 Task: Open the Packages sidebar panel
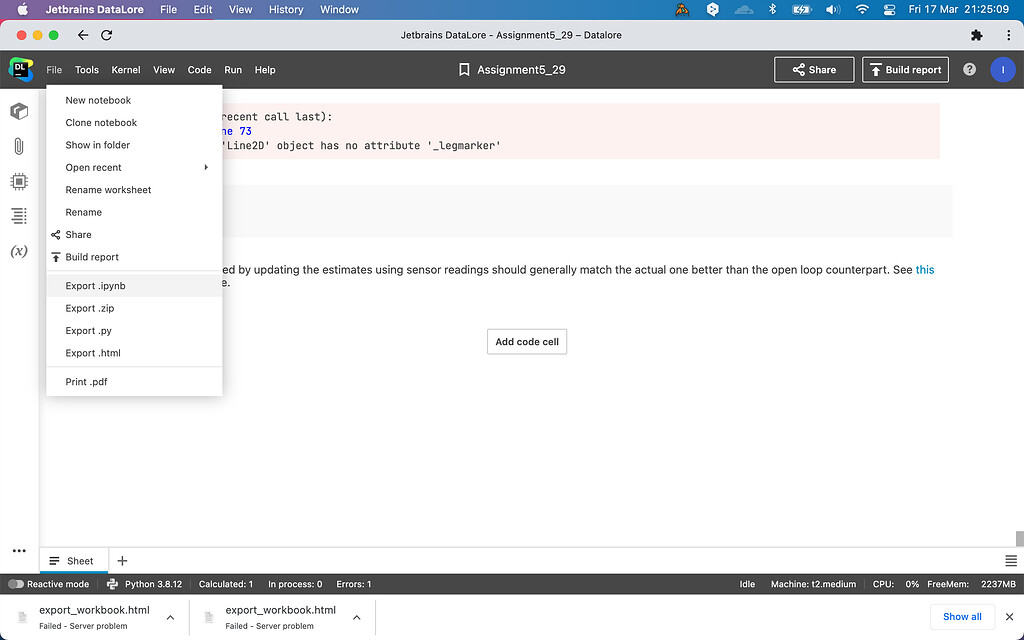(19, 111)
